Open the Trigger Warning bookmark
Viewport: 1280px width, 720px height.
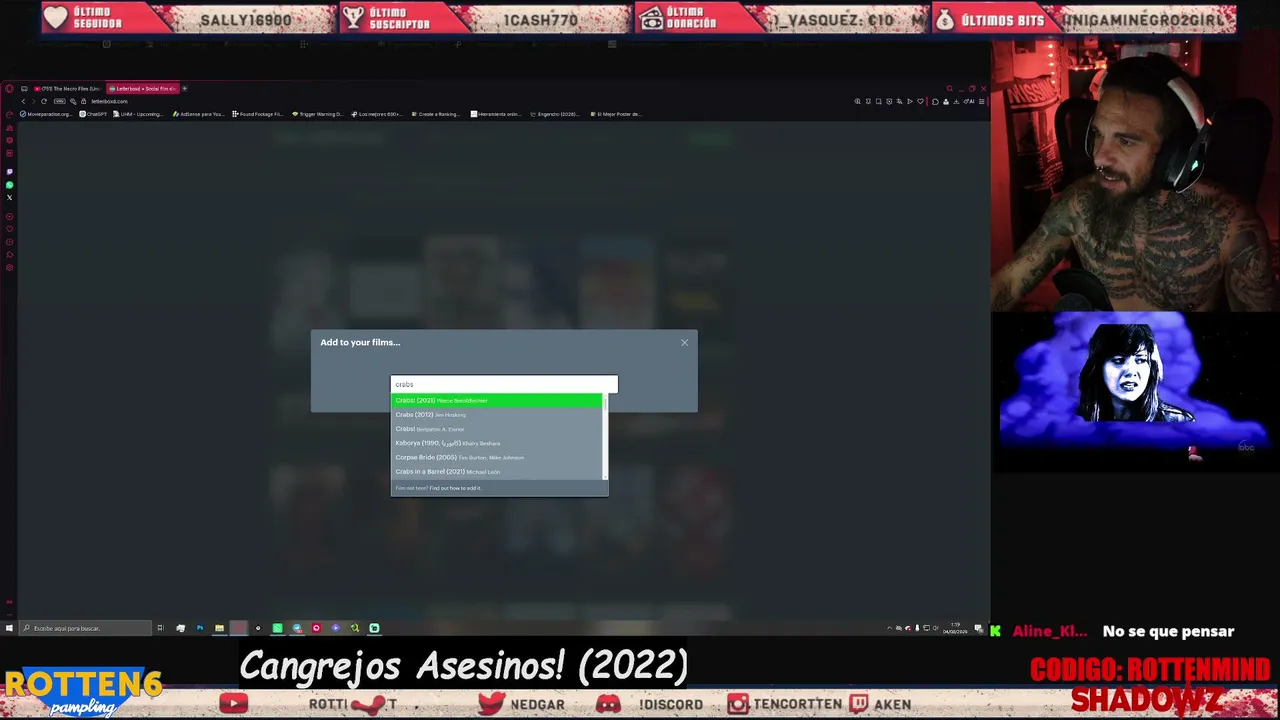click(x=318, y=114)
